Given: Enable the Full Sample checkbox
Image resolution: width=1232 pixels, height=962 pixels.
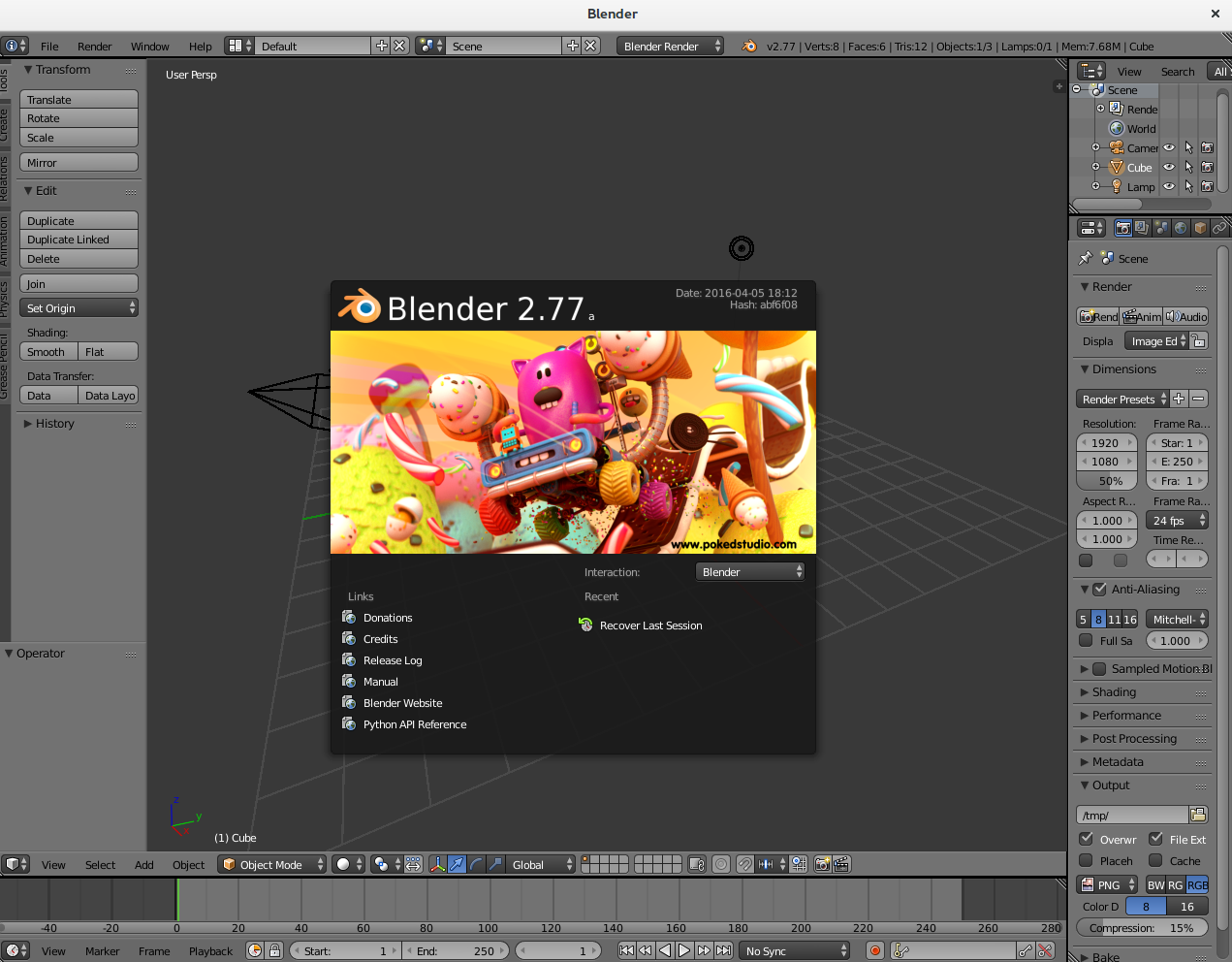Looking at the screenshot, I should coord(1086,640).
